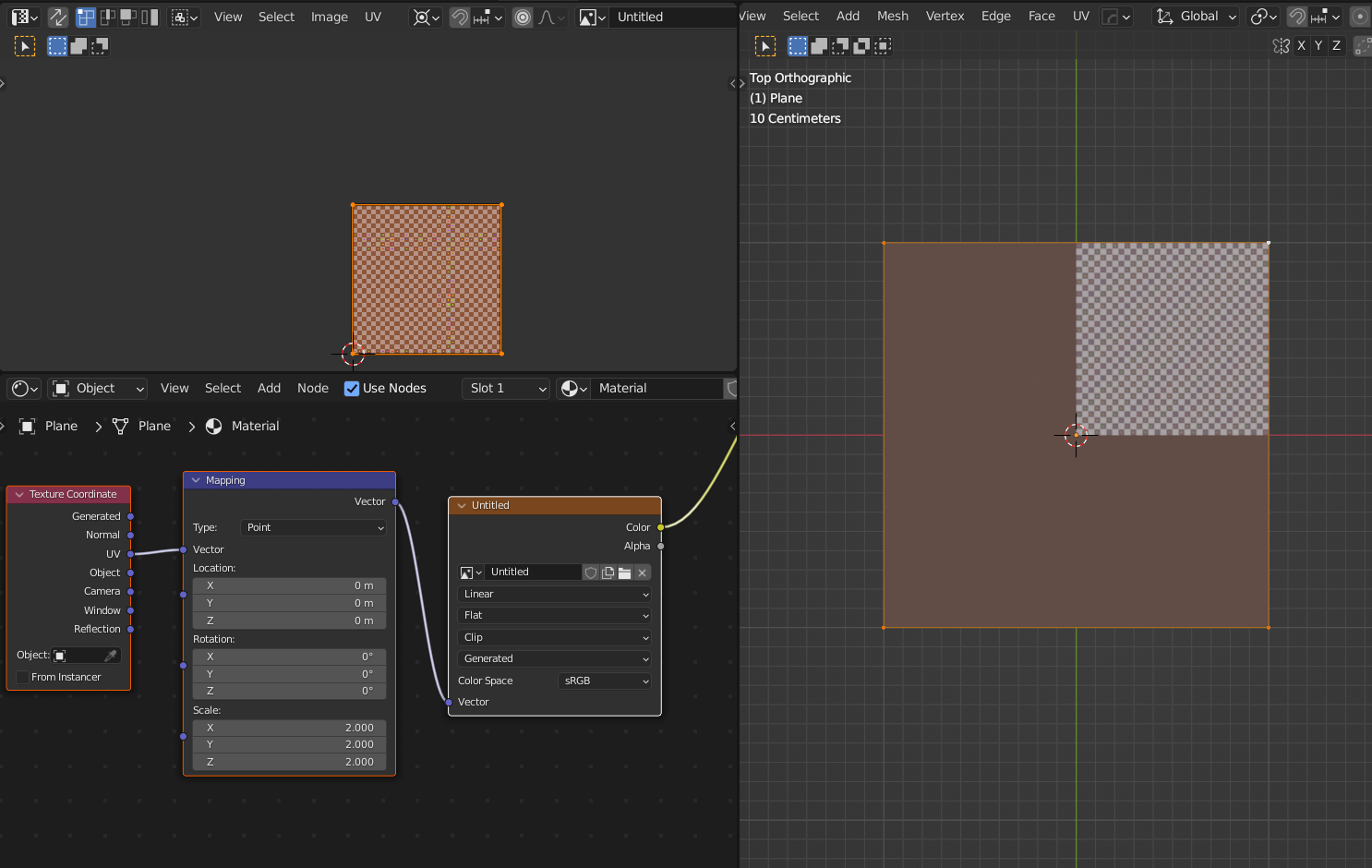Select edge selection mode in UV editor header
The width and height of the screenshot is (1372, 868).
tap(107, 17)
